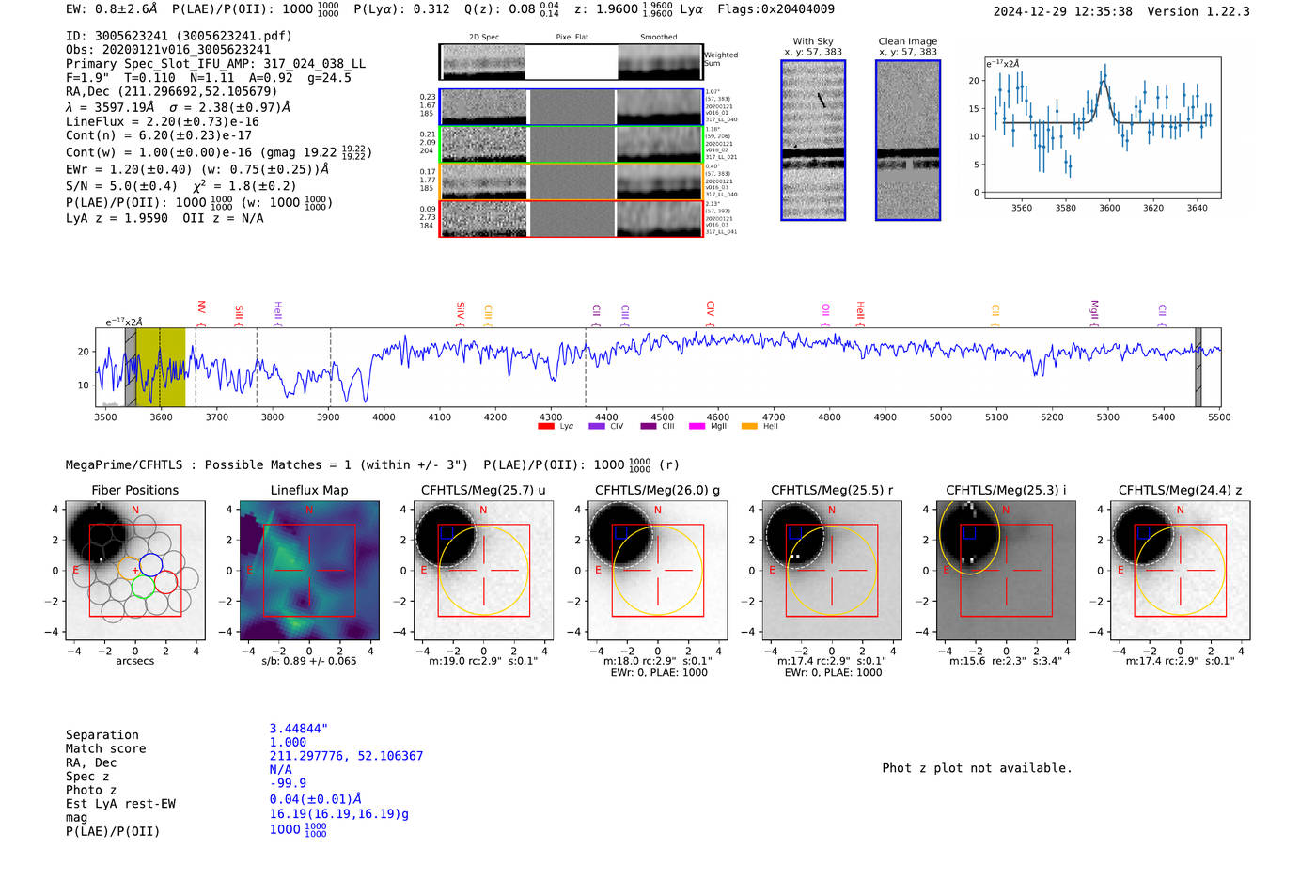Open the CFHTLS/Meg(25.7) u cutout
Screen dimensions: 1316x896
483,570
